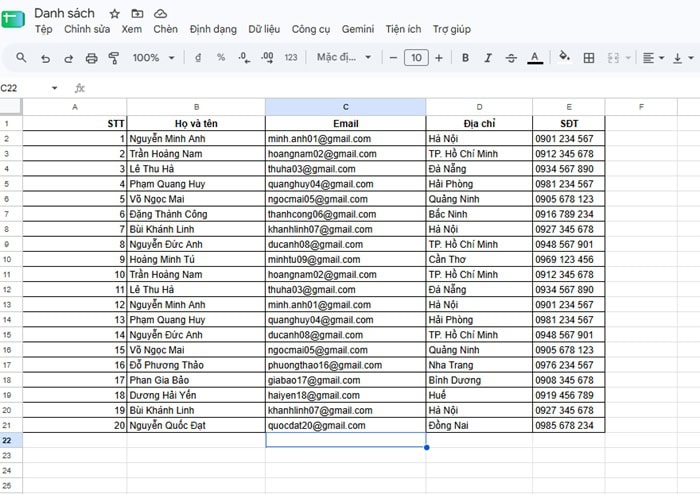Click the Danh sách document title
700x494 pixels.
pos(64,13)
